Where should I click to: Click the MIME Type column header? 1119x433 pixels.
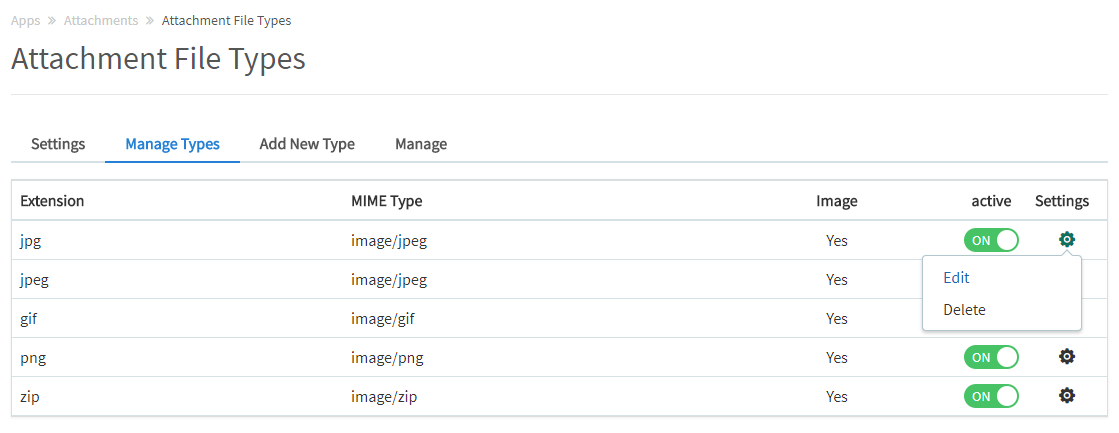point(386,201)
